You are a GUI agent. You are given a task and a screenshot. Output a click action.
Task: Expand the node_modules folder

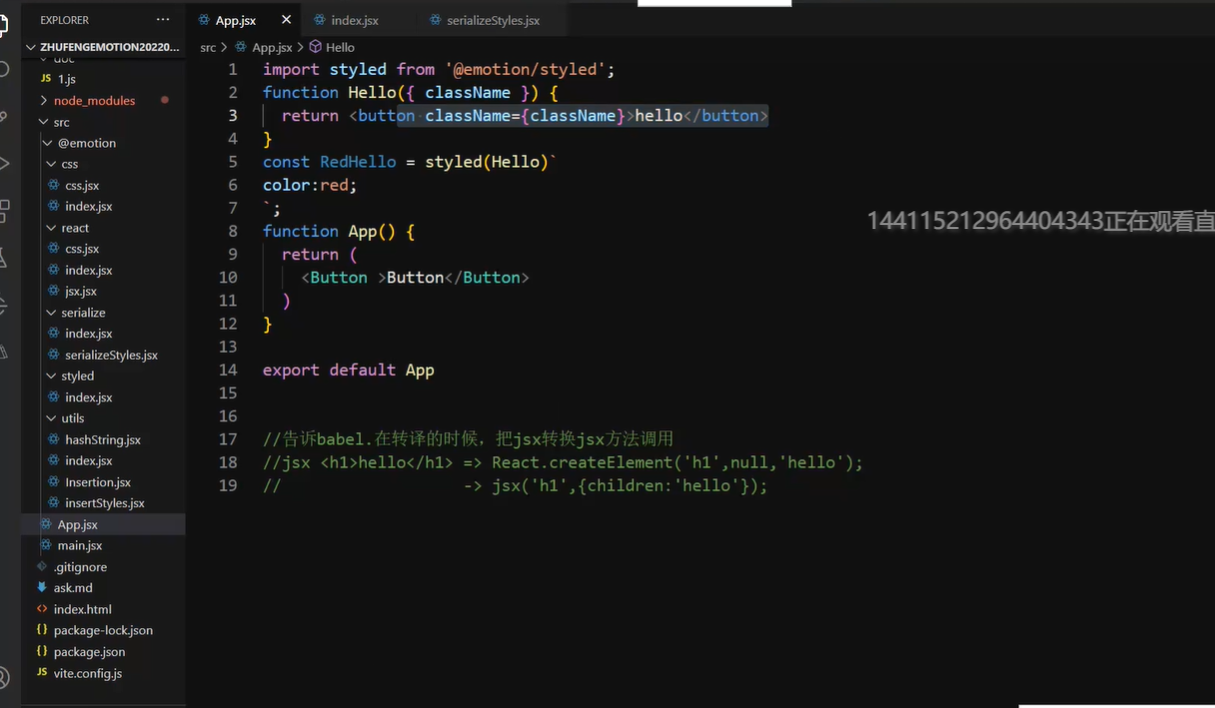94,101
